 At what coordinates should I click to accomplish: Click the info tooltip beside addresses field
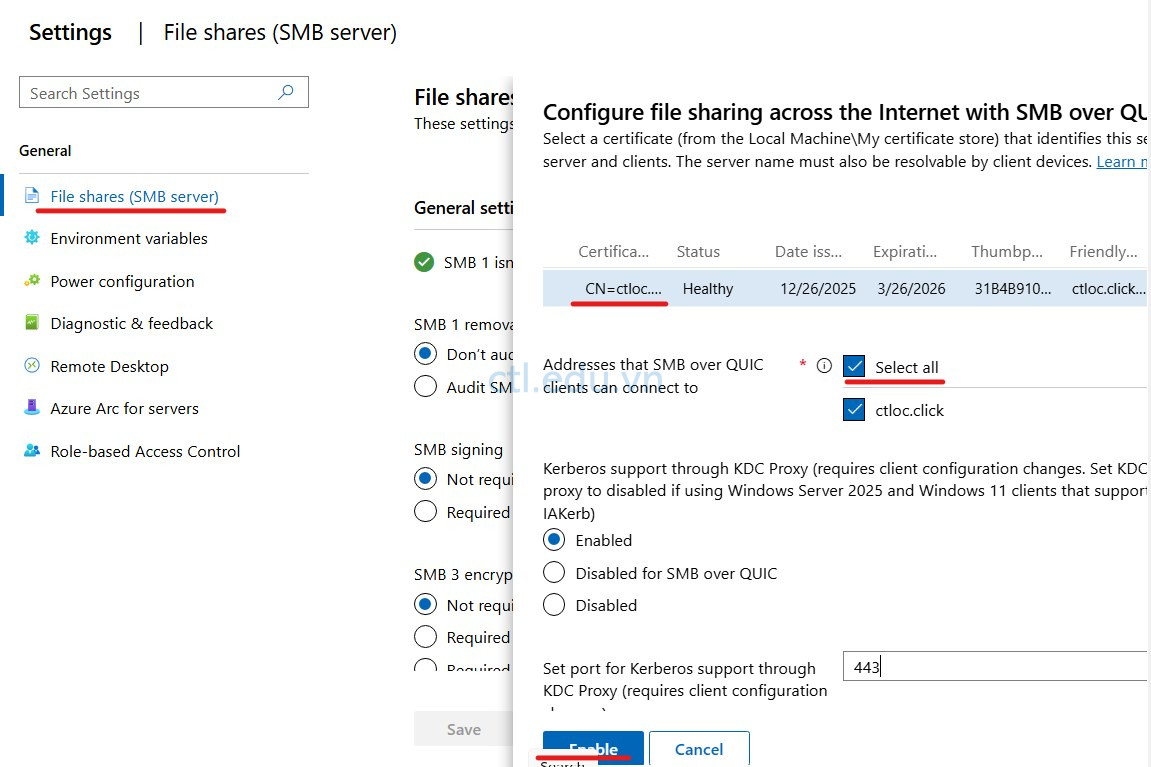(825, 365)
